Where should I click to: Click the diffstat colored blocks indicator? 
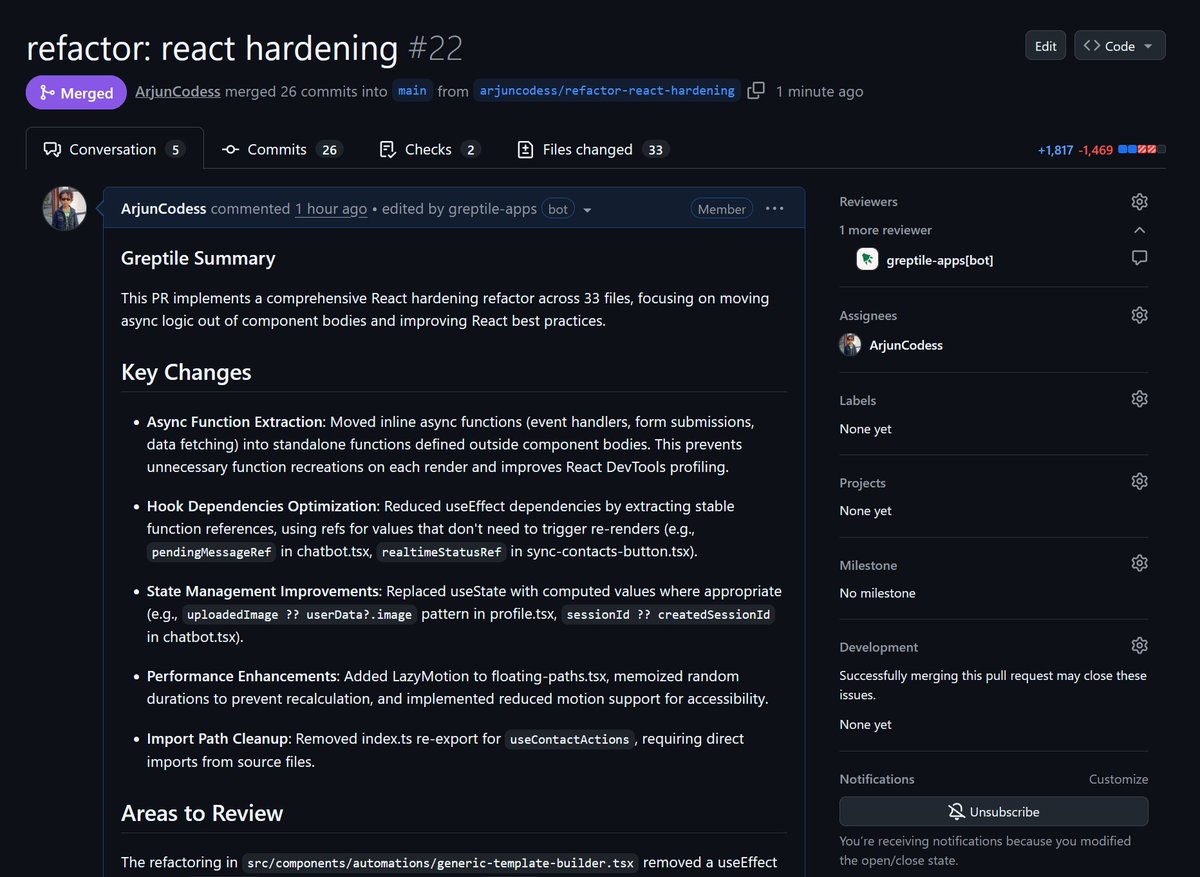pyautogui.click(x=1141, y=150)
